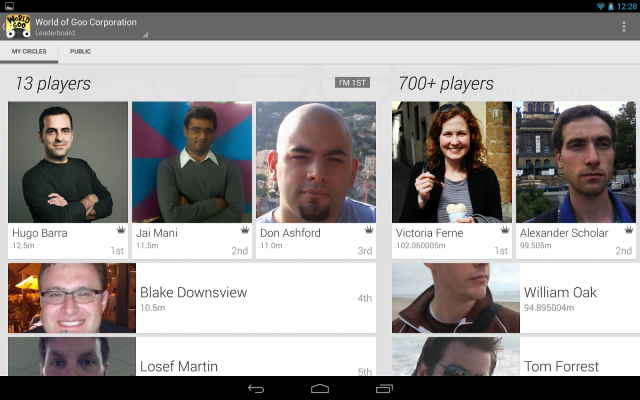Screen dimensions: 640x400
Task: Tap the World of Goo app icon
Action: 16,26
